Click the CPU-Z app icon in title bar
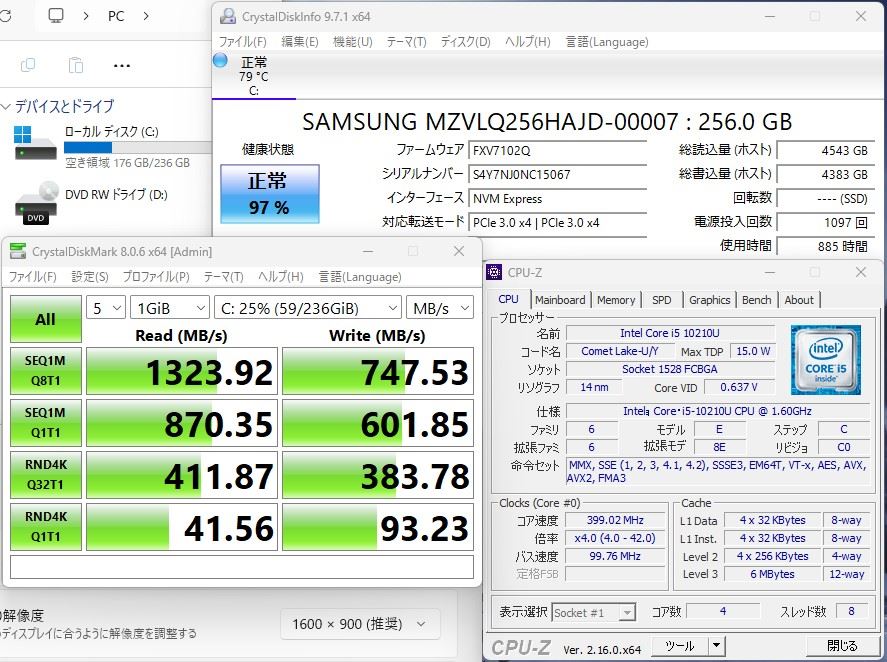The height and width of the screenshot is (662, 887). (494, 272)
